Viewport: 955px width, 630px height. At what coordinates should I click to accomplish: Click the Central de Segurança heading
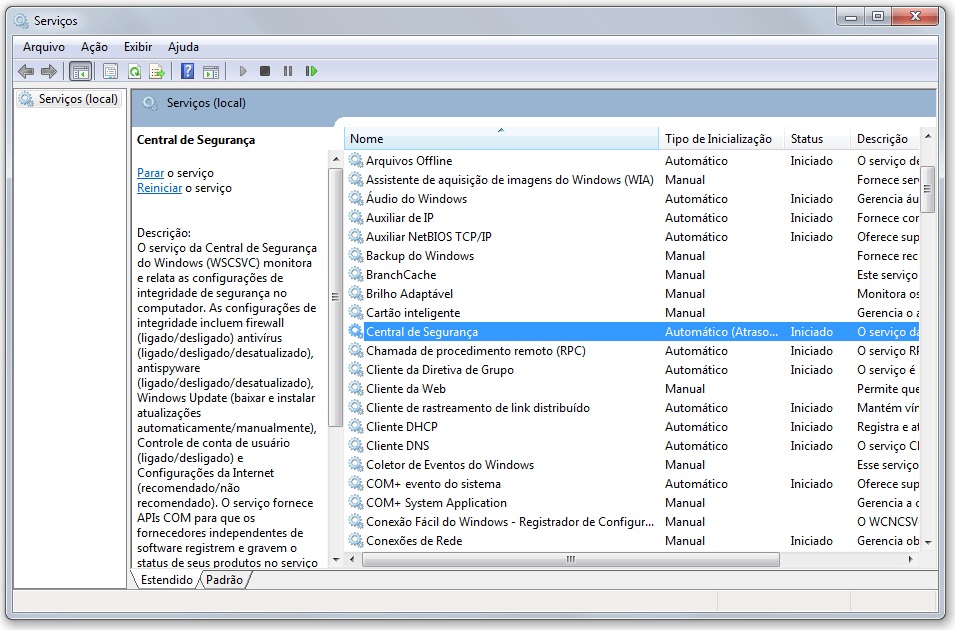point(196,140)
